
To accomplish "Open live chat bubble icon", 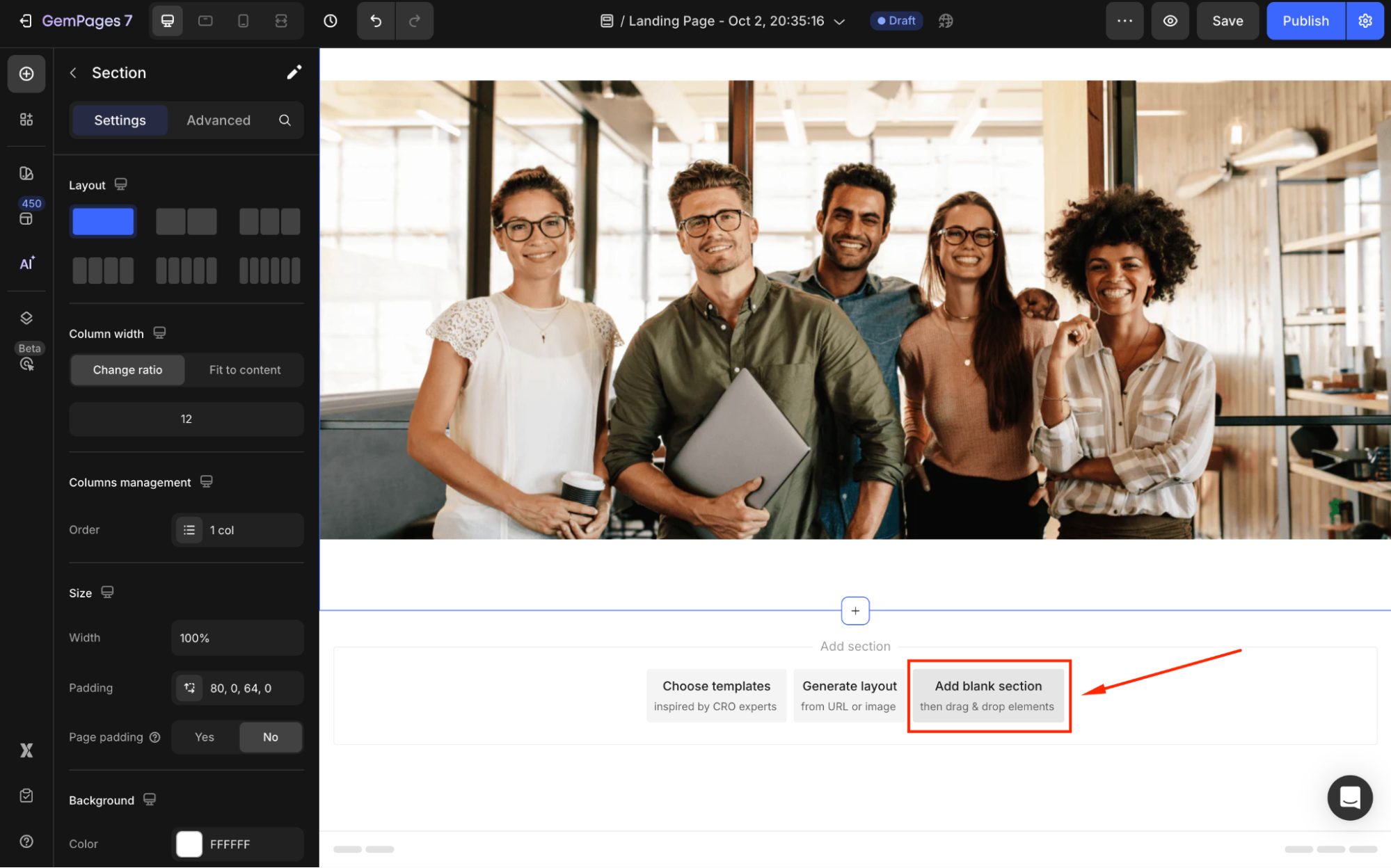I will pyautogui.click(x=1349, y=797).
